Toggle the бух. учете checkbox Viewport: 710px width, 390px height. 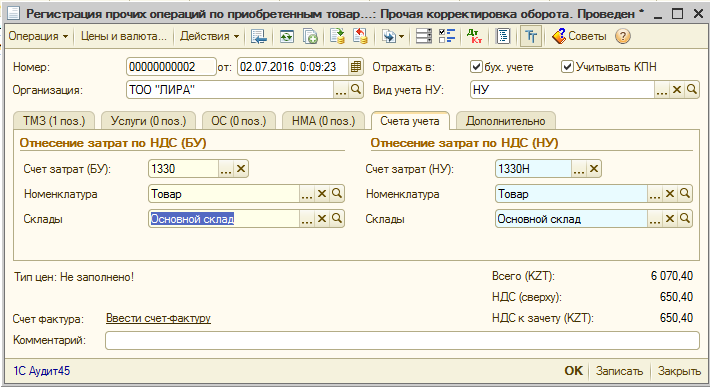click(x=475, y=67)
